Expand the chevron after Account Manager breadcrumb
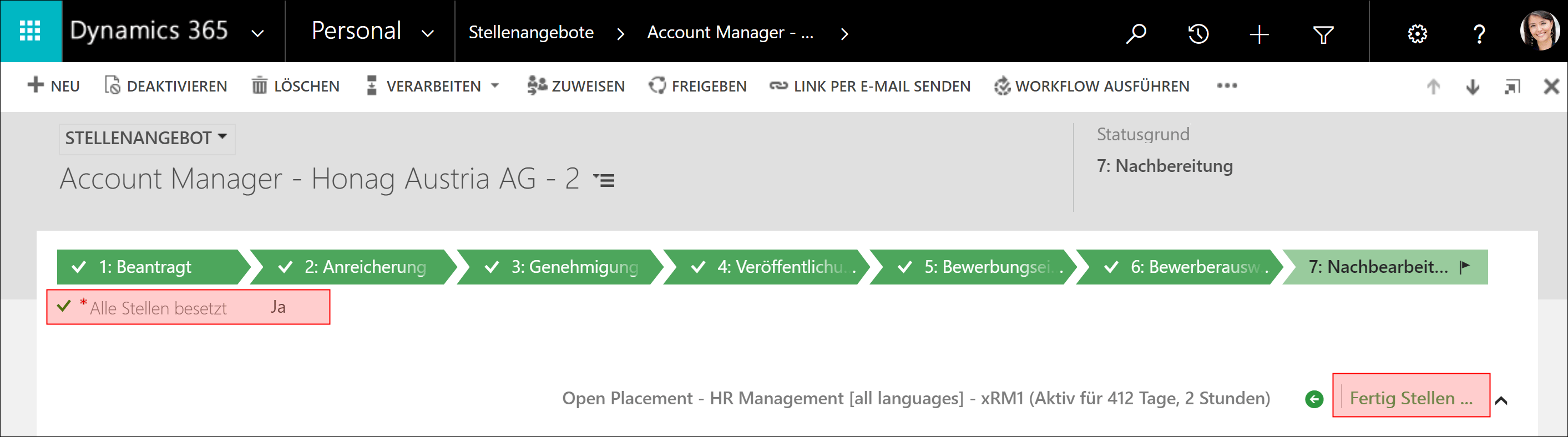The height and width of the screenshot is (437, 1568). [844, 33]
